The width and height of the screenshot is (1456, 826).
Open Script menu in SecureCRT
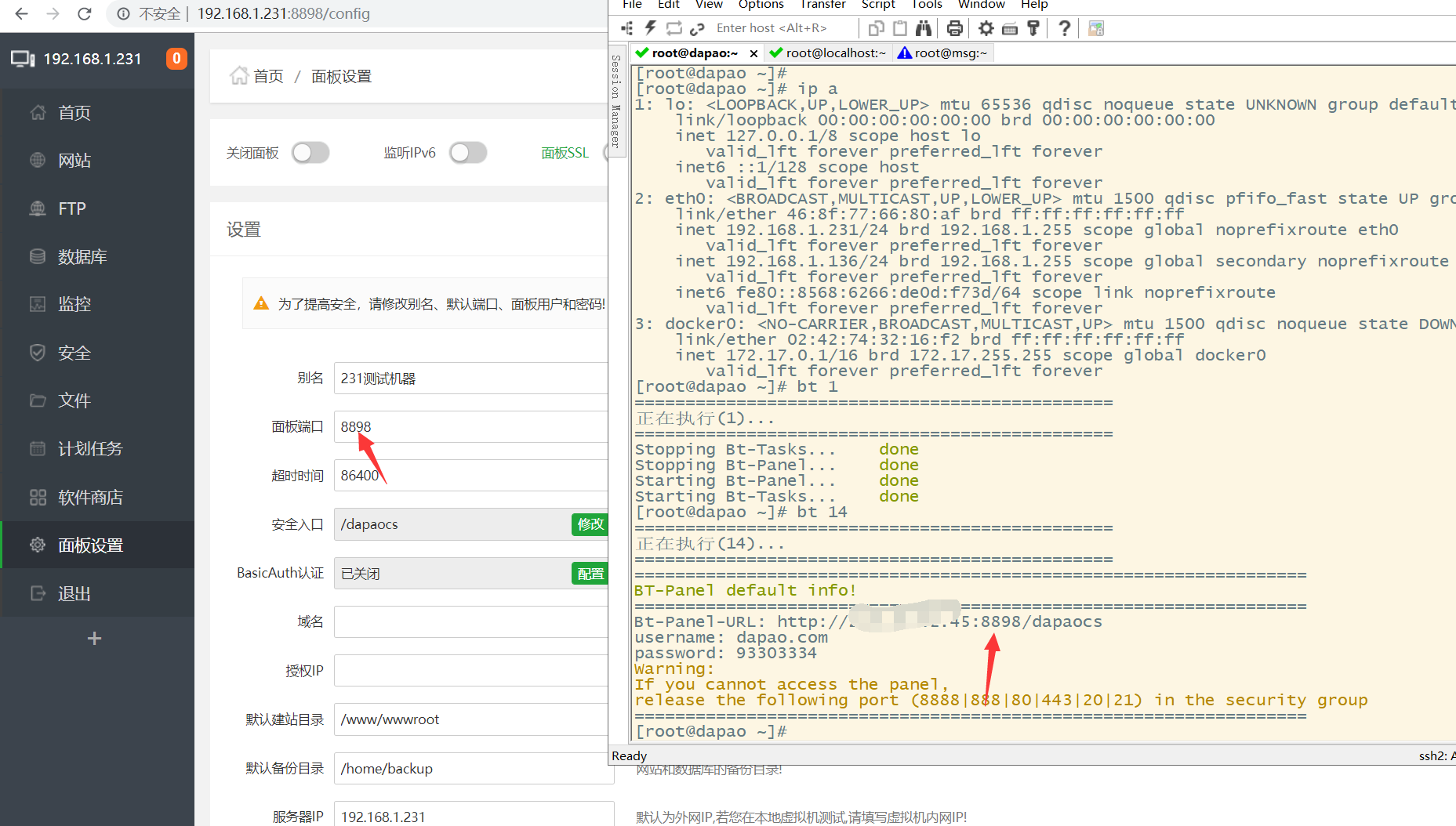click(x=878, y=5)
